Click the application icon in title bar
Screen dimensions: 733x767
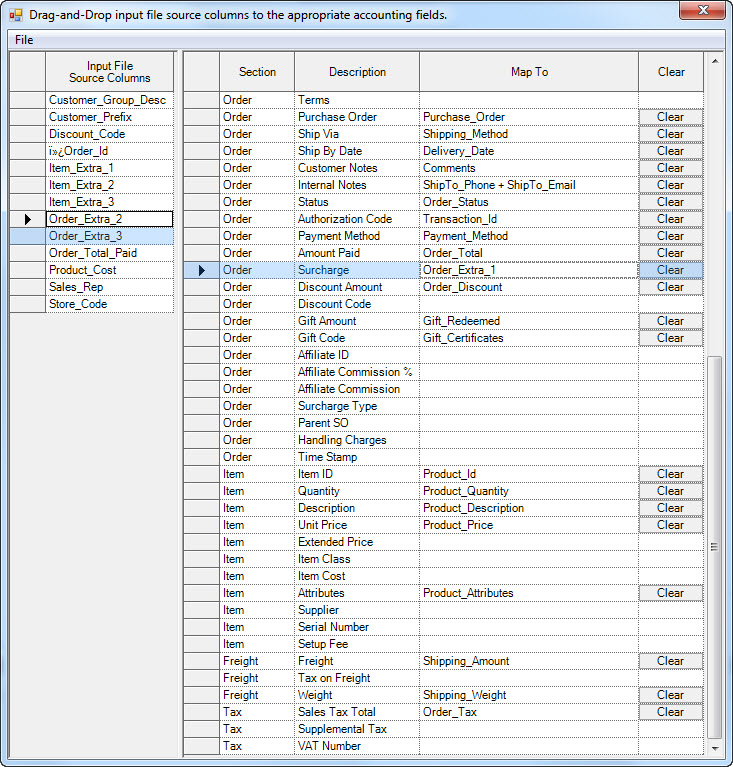16,15
